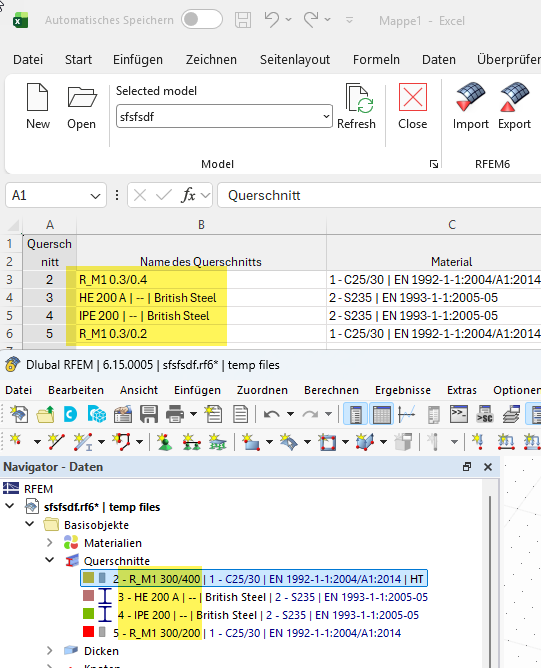Click the red Close model icon
Screen dimensions: 541x668
[x=412, y=97]
